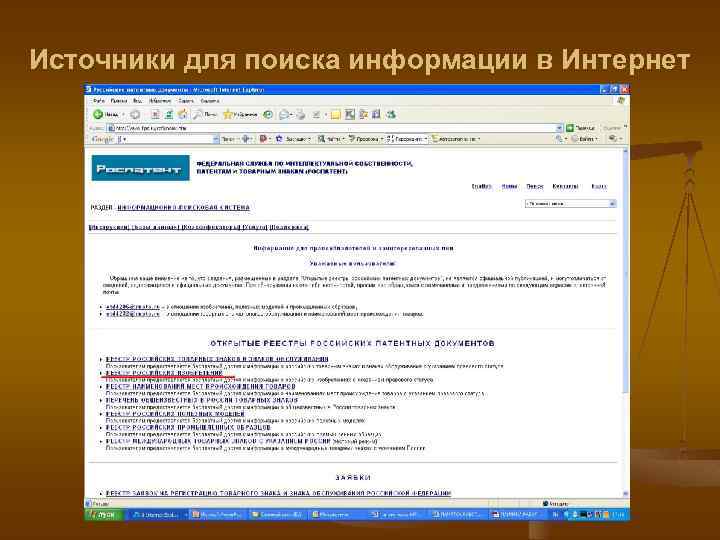Click the scrollbar up arrow
The width and height of the screenshot is (720, 540).
(x=625, y=151)
